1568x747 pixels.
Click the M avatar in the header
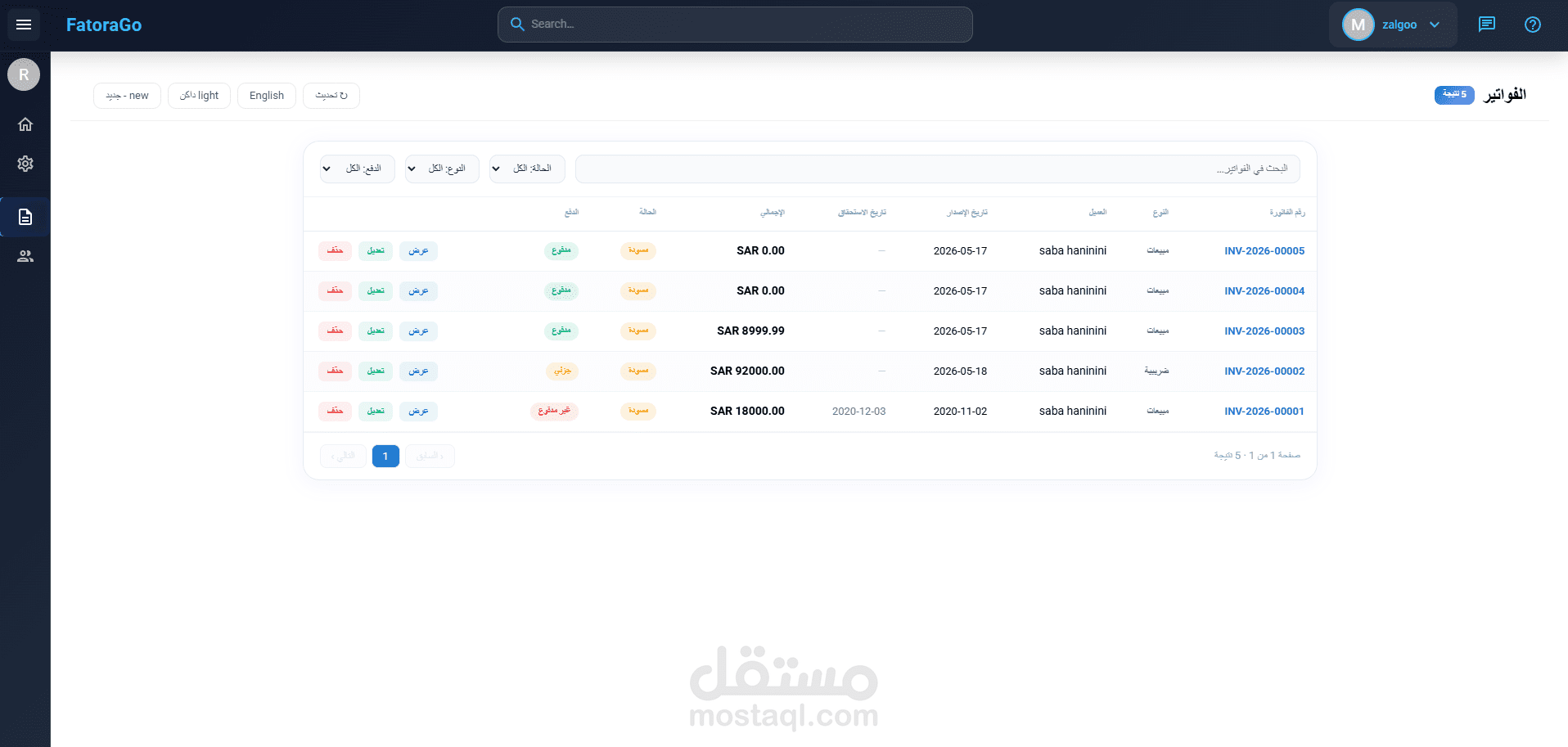(1358, 25)
